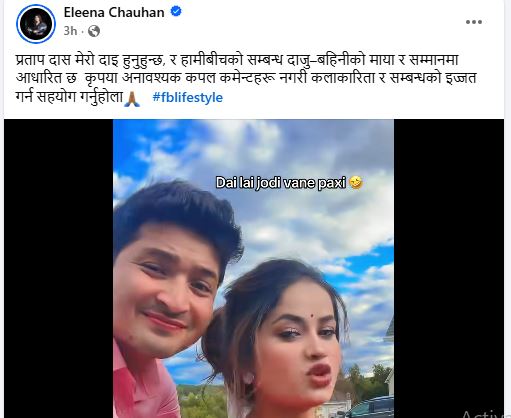The width and height of the screenshot is (511, 418).
Task: Click the 'Dai lai jodi vane paxi' caption
Action: pyautogui.click(x=280, y=183)
